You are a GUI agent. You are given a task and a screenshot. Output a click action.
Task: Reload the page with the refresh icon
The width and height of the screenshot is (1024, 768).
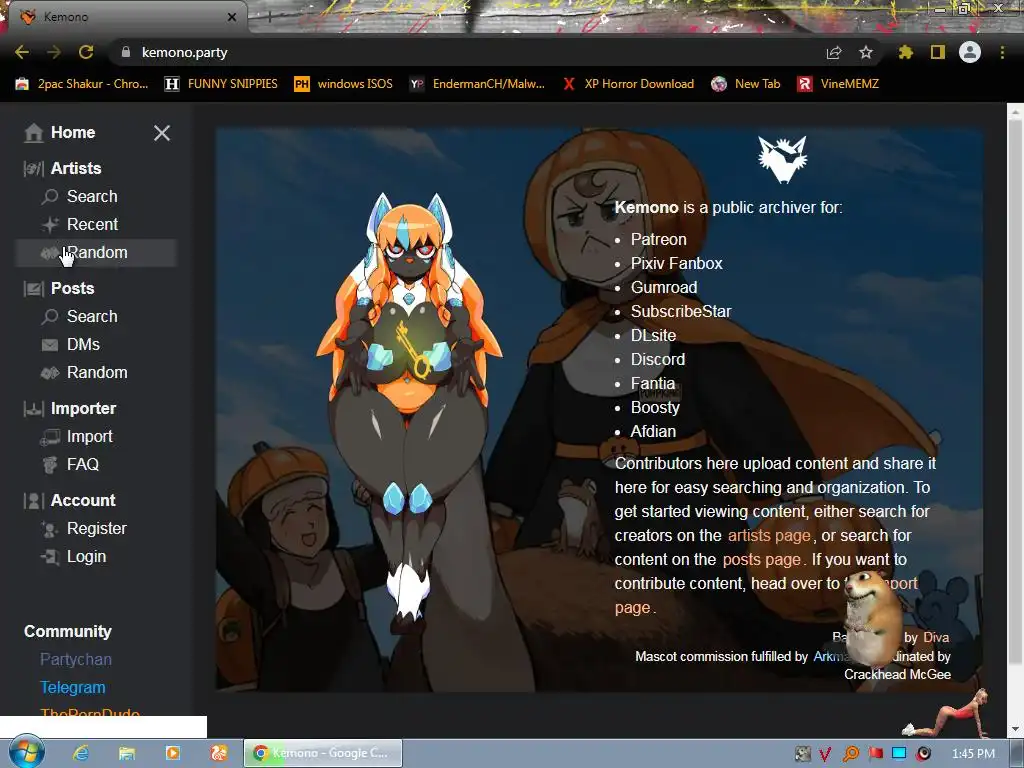tap(86, 52)
